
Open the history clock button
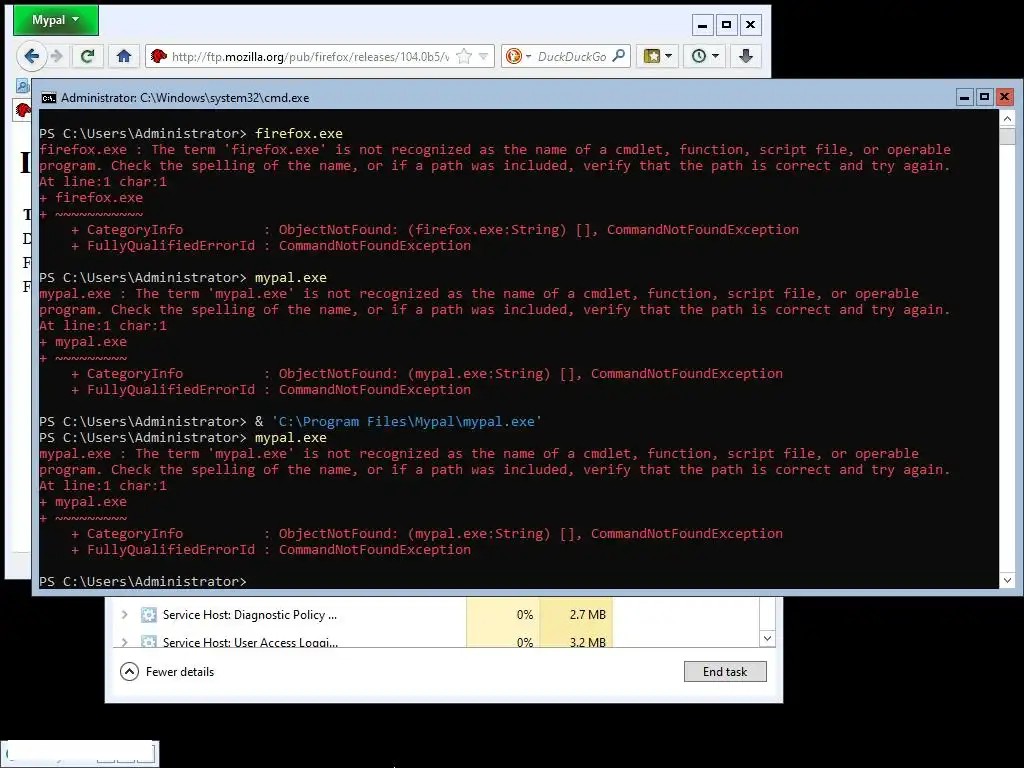click(699, 56)
